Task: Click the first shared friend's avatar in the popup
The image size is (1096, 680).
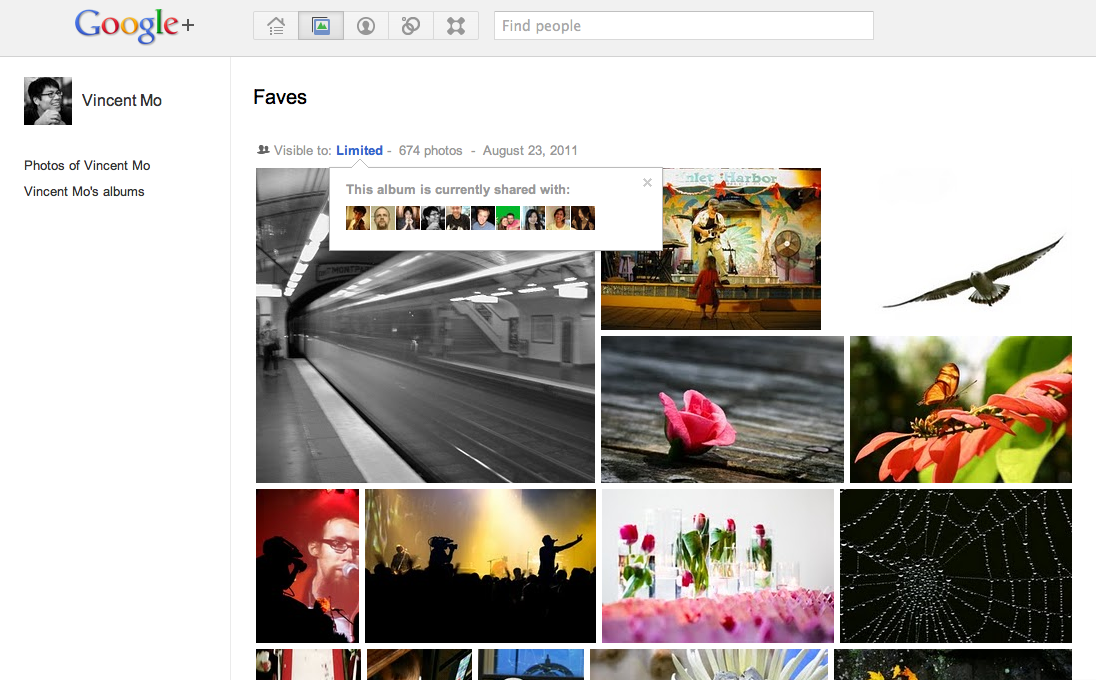Action: [x=358, y=217]
